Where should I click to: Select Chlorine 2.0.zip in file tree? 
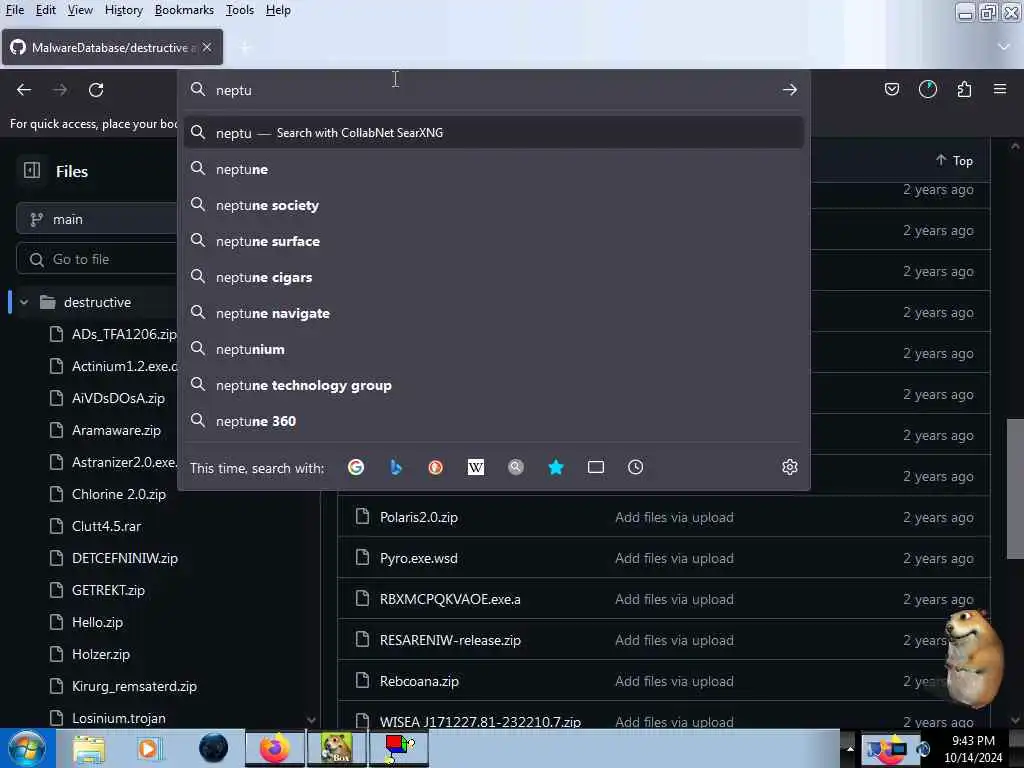[119, 494]
